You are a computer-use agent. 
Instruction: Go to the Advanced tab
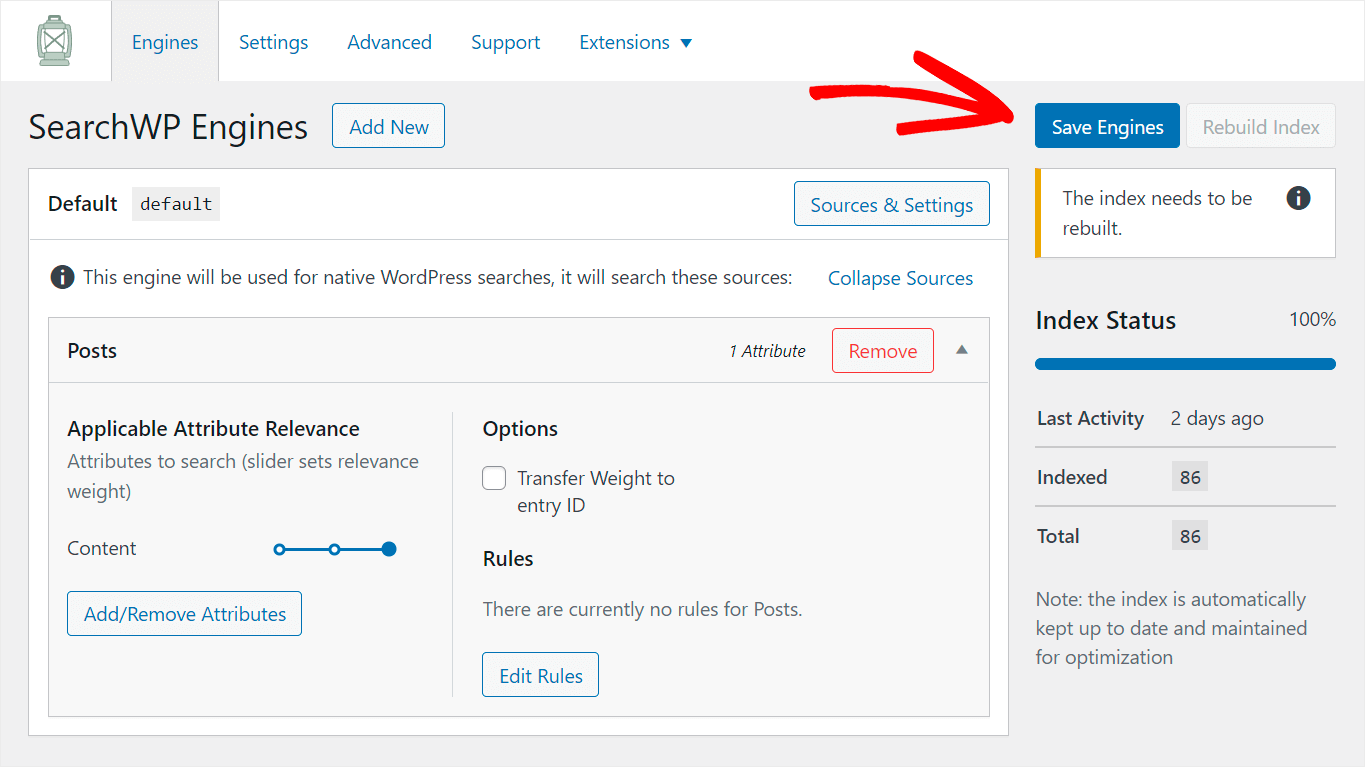389,42
